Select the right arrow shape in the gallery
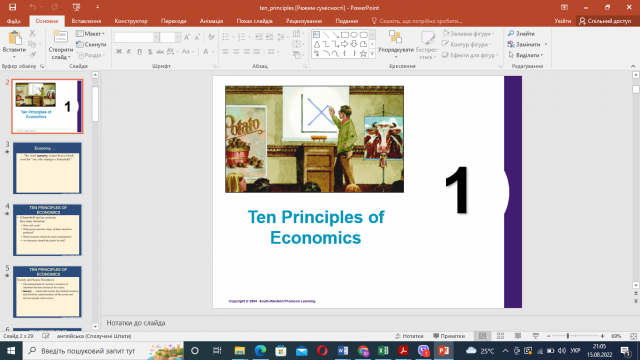This screenshot has width=640, height=360. pos(344,44)
